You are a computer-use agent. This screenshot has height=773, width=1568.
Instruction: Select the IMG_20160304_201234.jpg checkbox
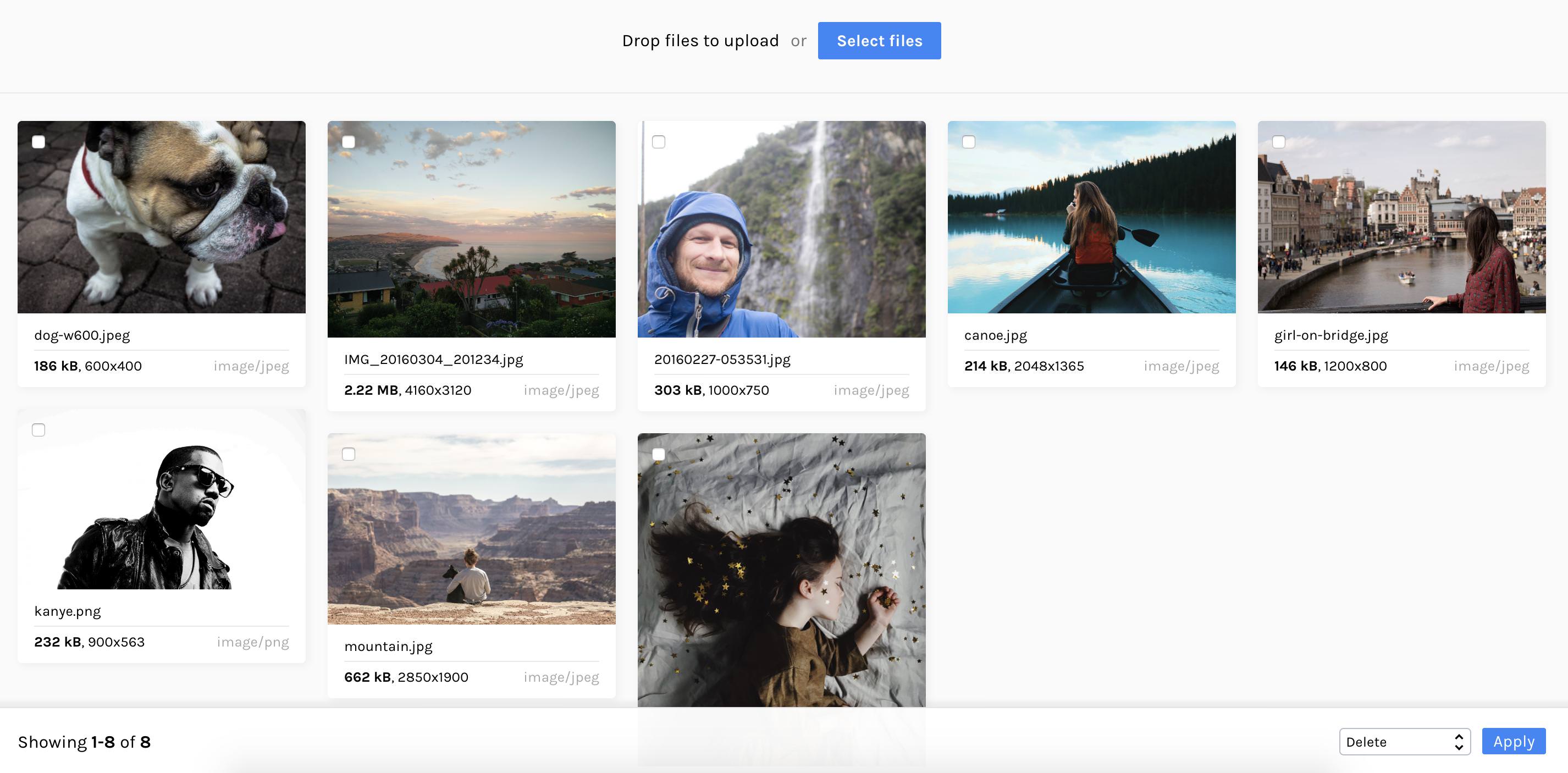(348, 142)
